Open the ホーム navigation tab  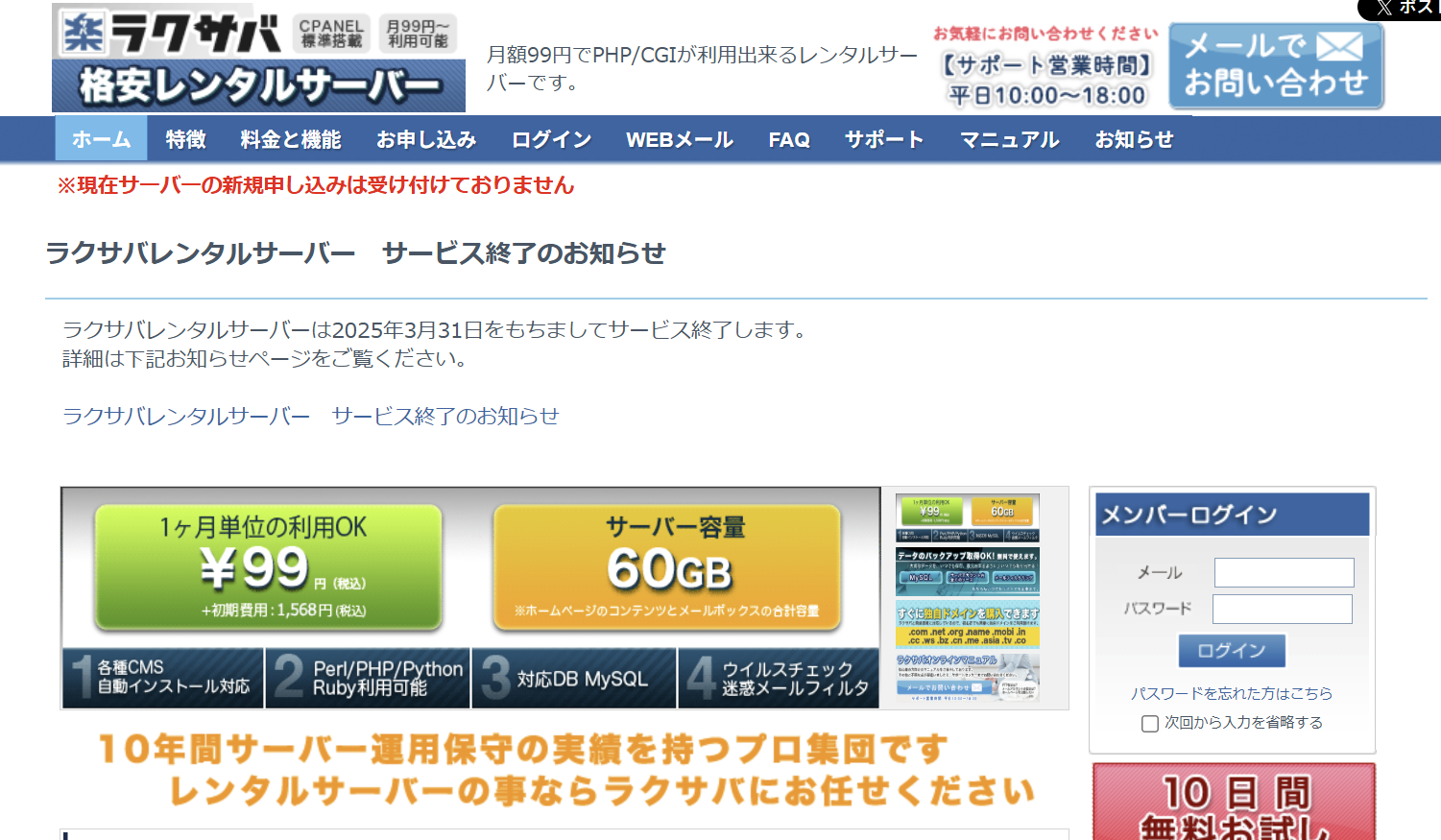101,139
